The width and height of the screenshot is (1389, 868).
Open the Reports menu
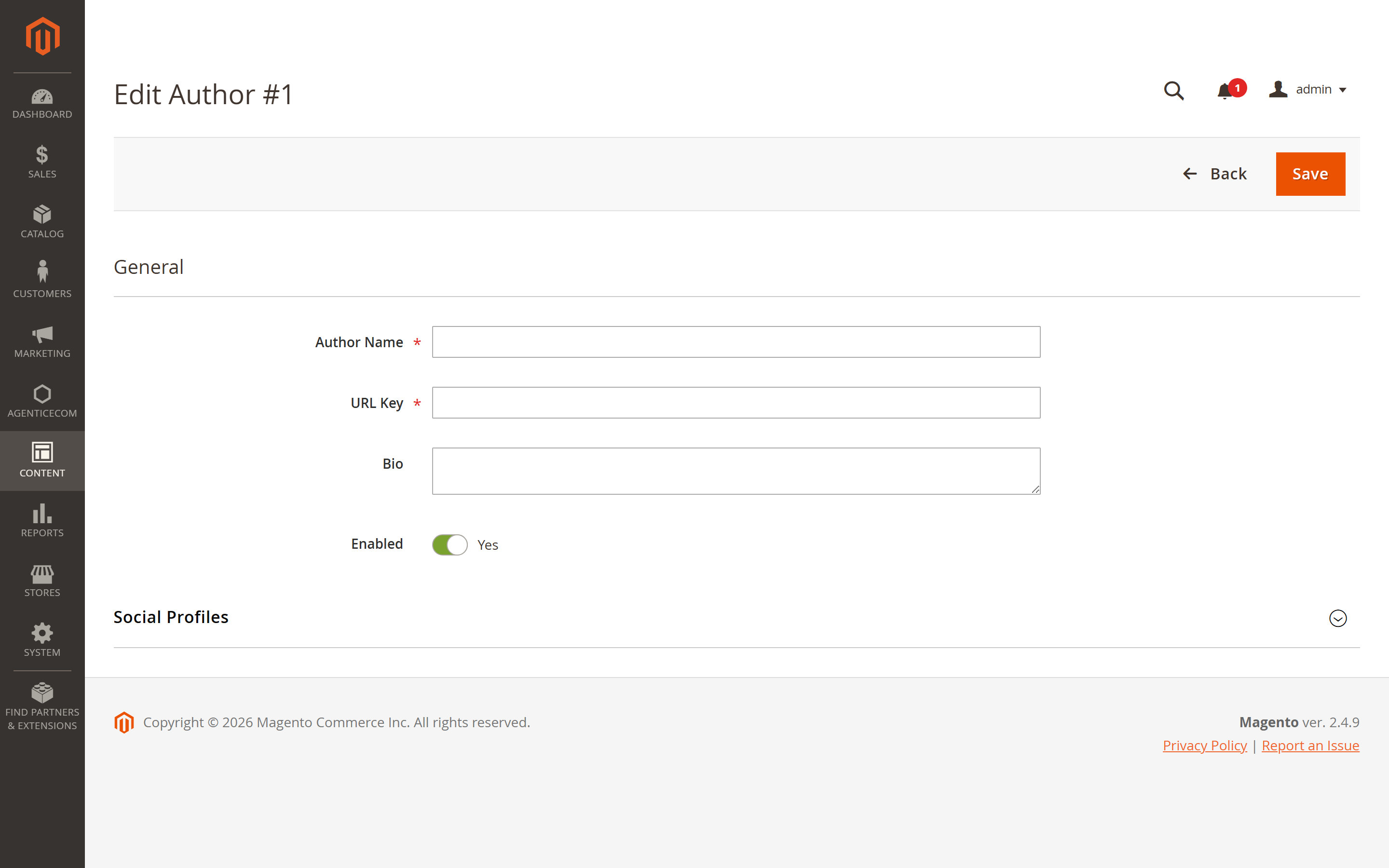pyautogui.click(x=42, y=520)
